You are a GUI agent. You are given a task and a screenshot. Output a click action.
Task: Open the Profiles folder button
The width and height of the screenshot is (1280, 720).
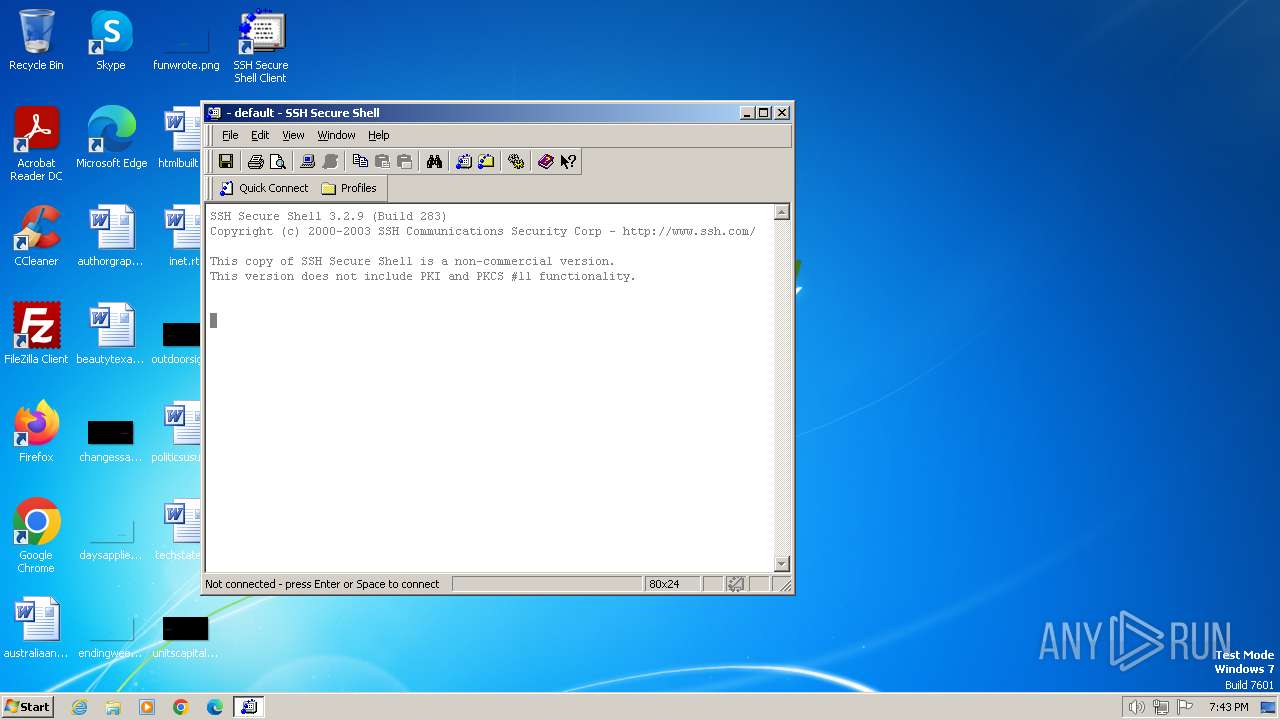point(349,188)
